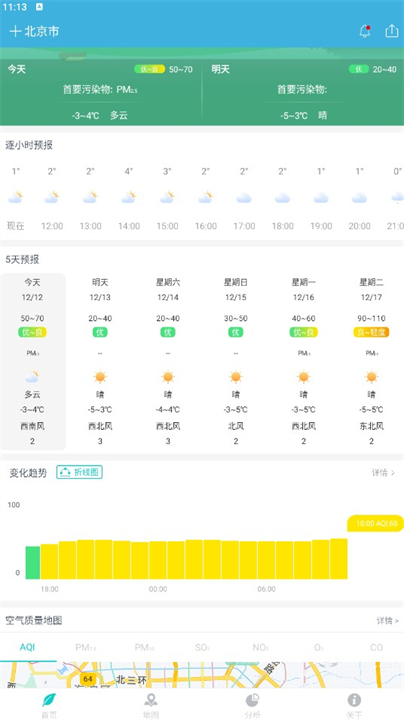
Task: Tap the 20:00 cloud icon
Action: [x=359, y=198]
